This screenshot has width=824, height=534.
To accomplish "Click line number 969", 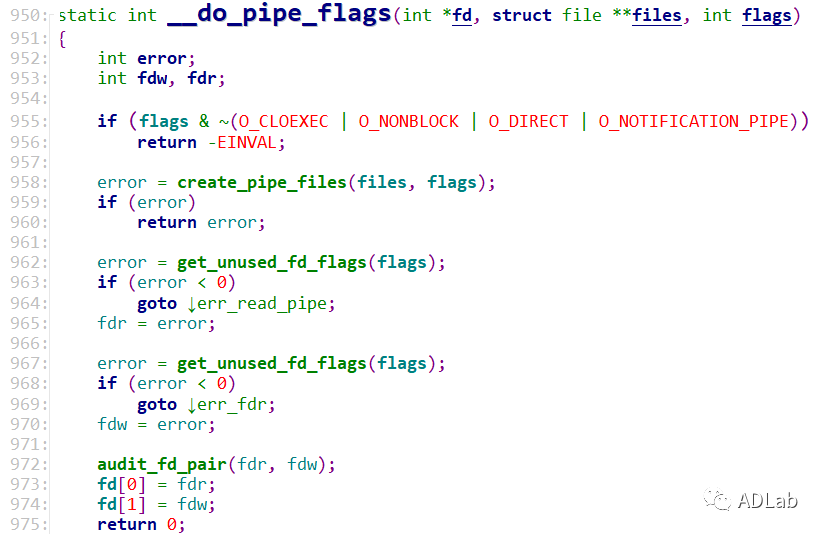I will (25, 404).
